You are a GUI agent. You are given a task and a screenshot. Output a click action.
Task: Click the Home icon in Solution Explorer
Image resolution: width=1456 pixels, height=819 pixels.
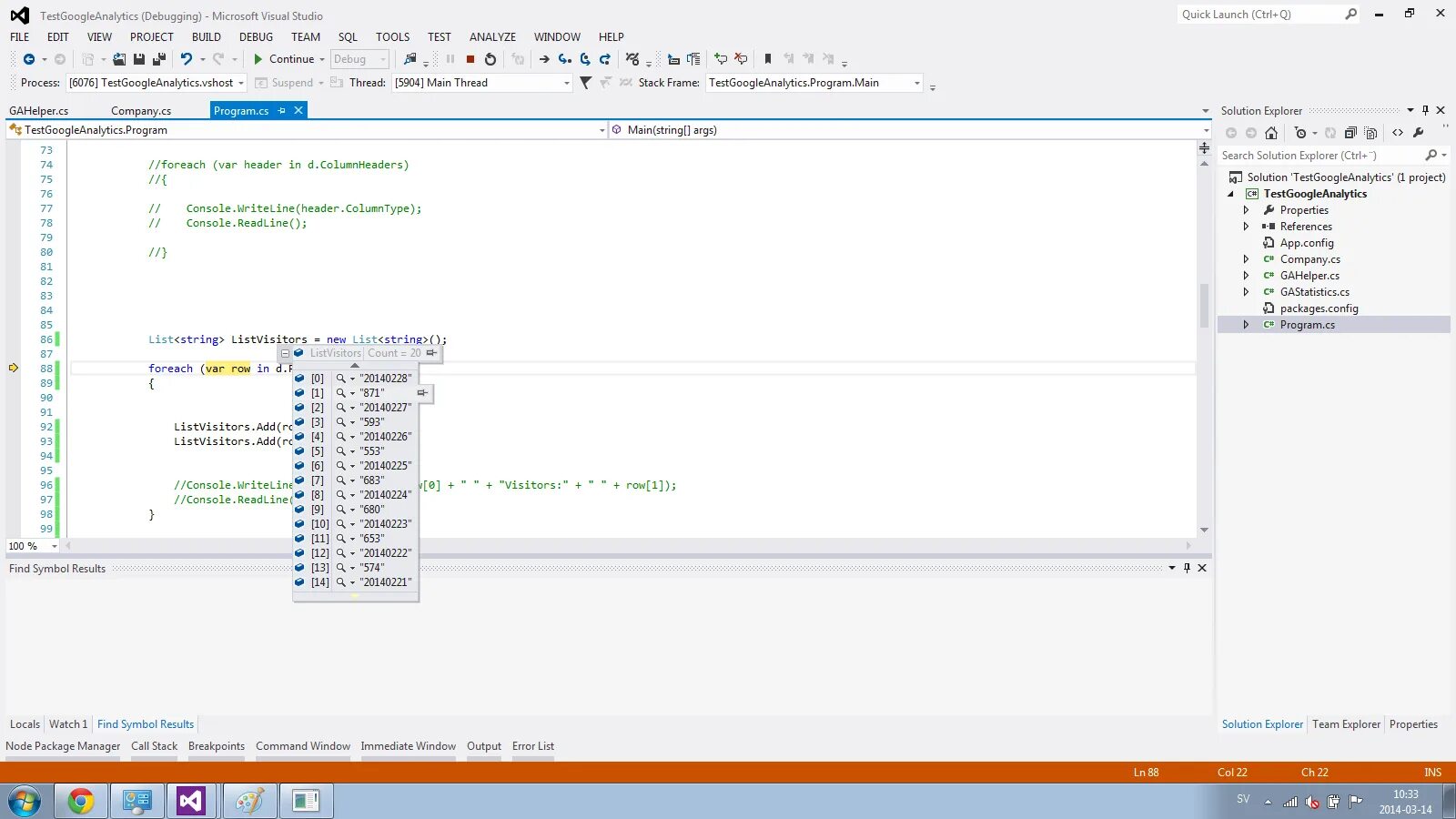coord(1271,133)
